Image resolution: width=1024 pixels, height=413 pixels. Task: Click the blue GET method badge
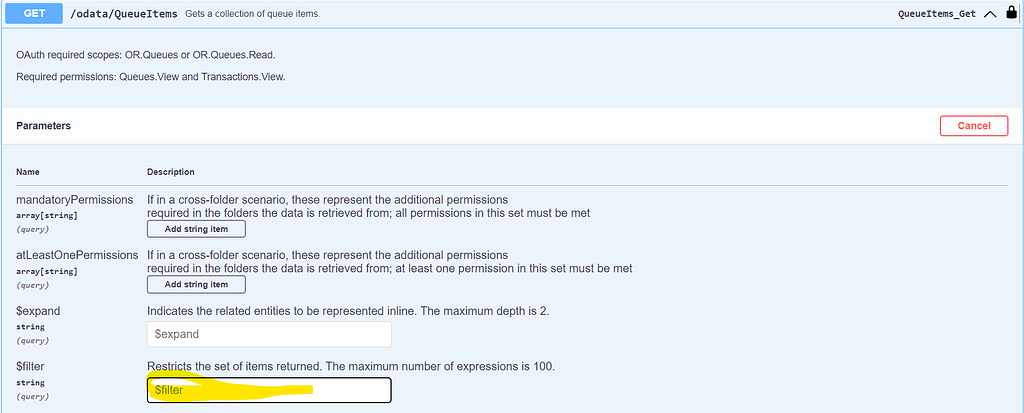click(31, 13)
